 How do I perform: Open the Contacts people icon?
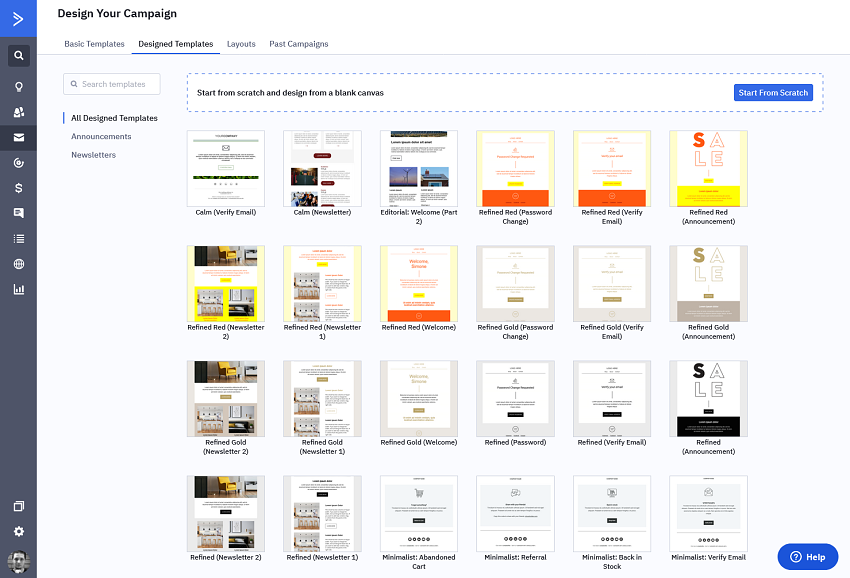[18, 112]
